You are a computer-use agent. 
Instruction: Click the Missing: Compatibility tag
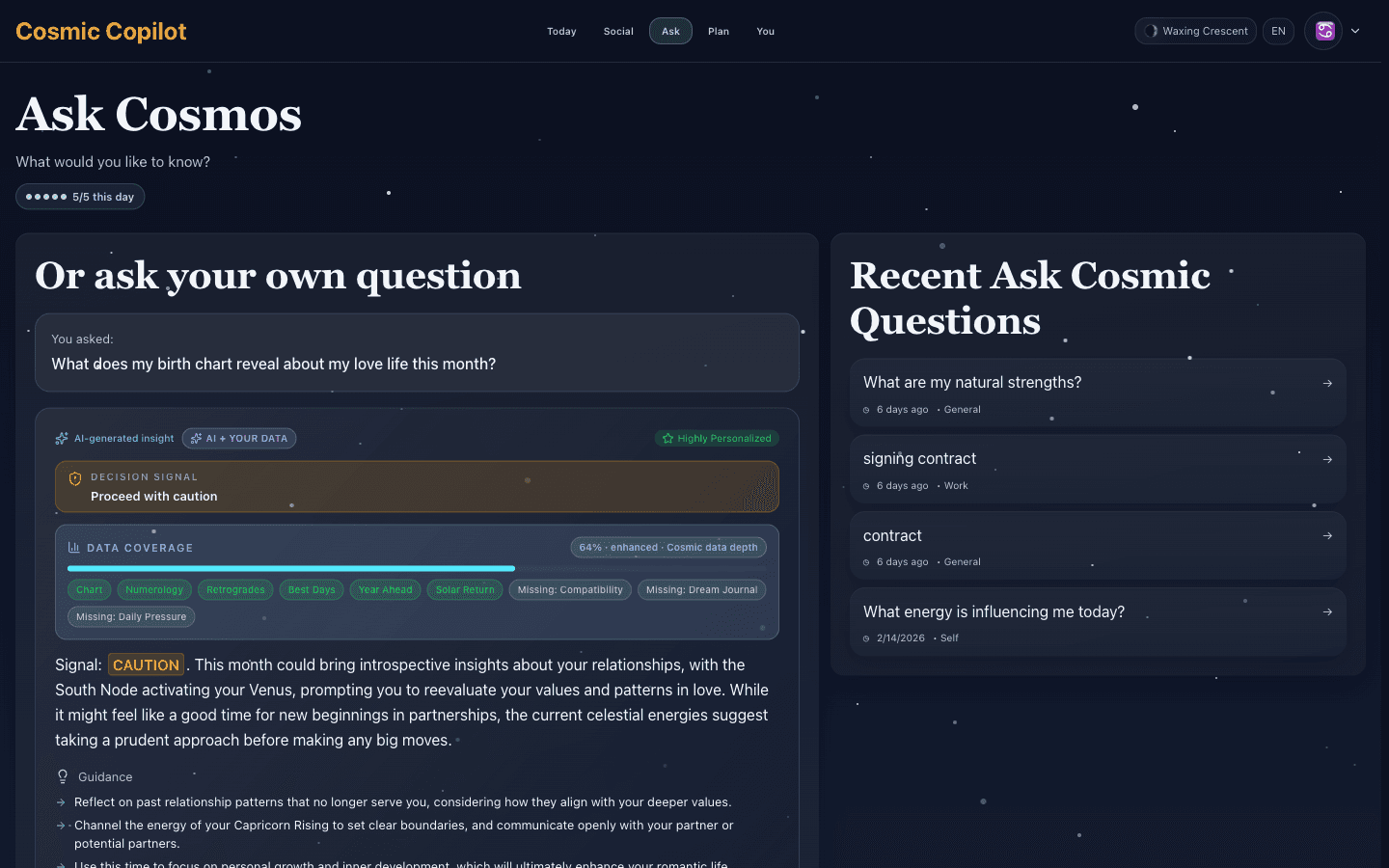(570, 590)
